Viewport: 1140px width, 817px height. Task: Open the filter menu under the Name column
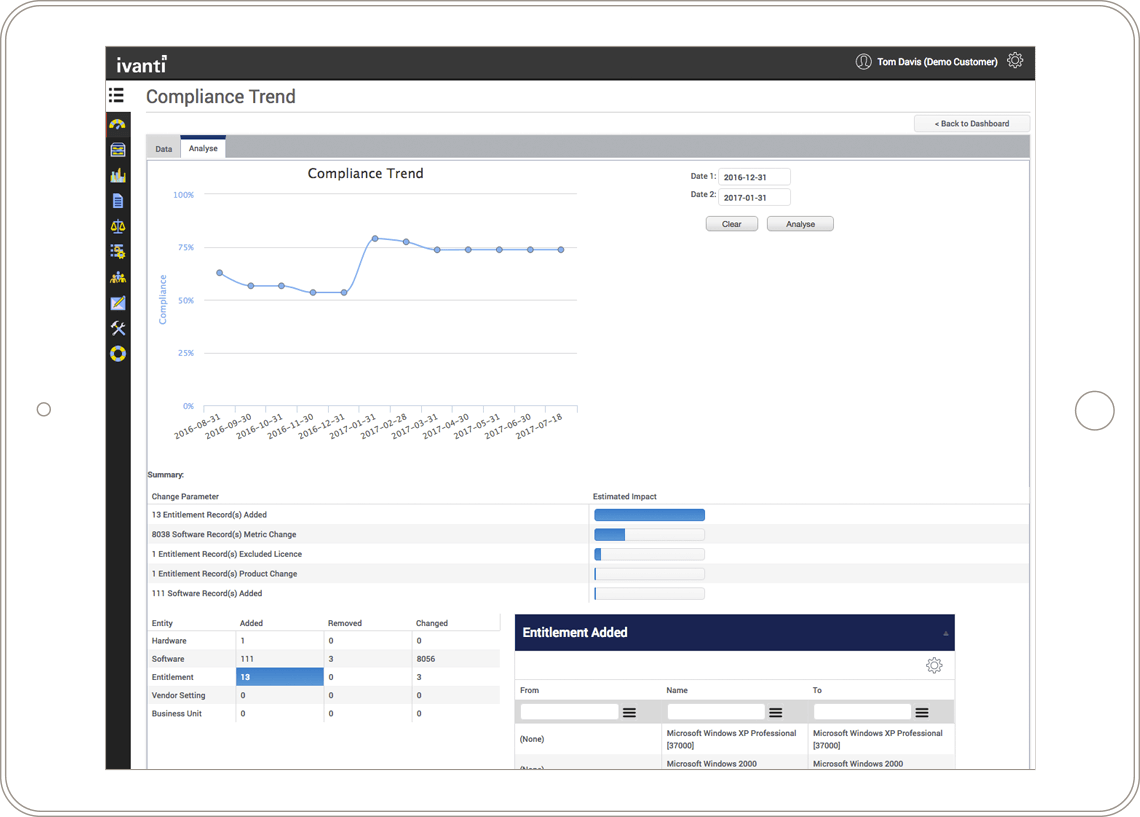(776, 711)
